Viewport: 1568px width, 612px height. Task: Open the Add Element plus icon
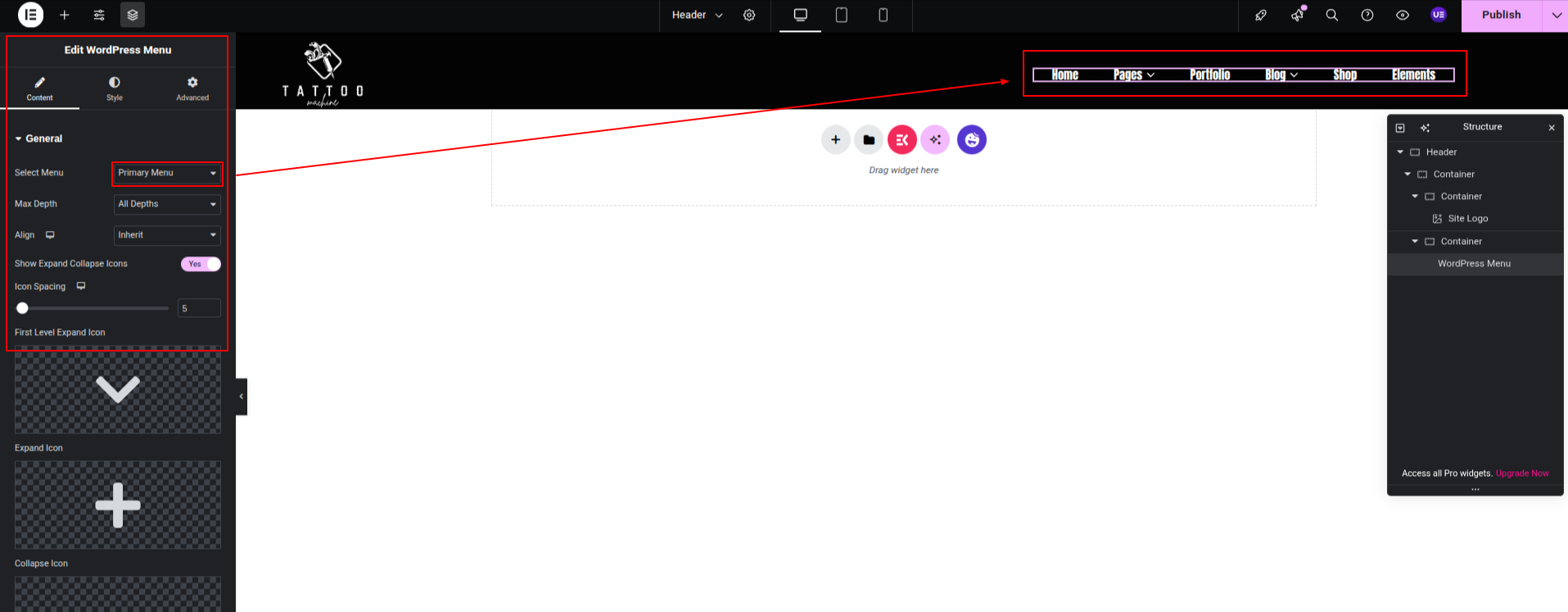tap(65, 15)
